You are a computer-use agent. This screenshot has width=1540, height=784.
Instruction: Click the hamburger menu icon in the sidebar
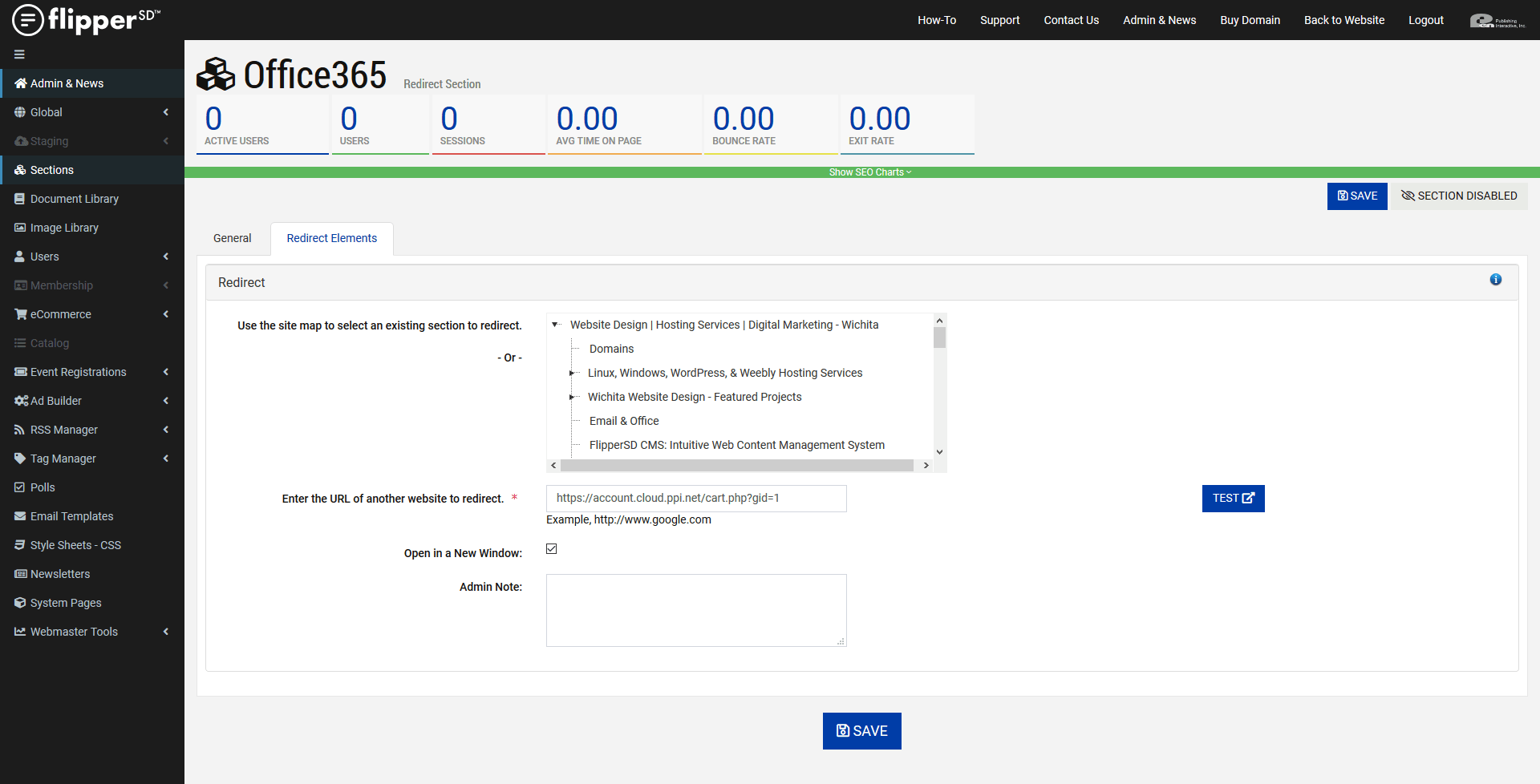click(x=19, y=55)
